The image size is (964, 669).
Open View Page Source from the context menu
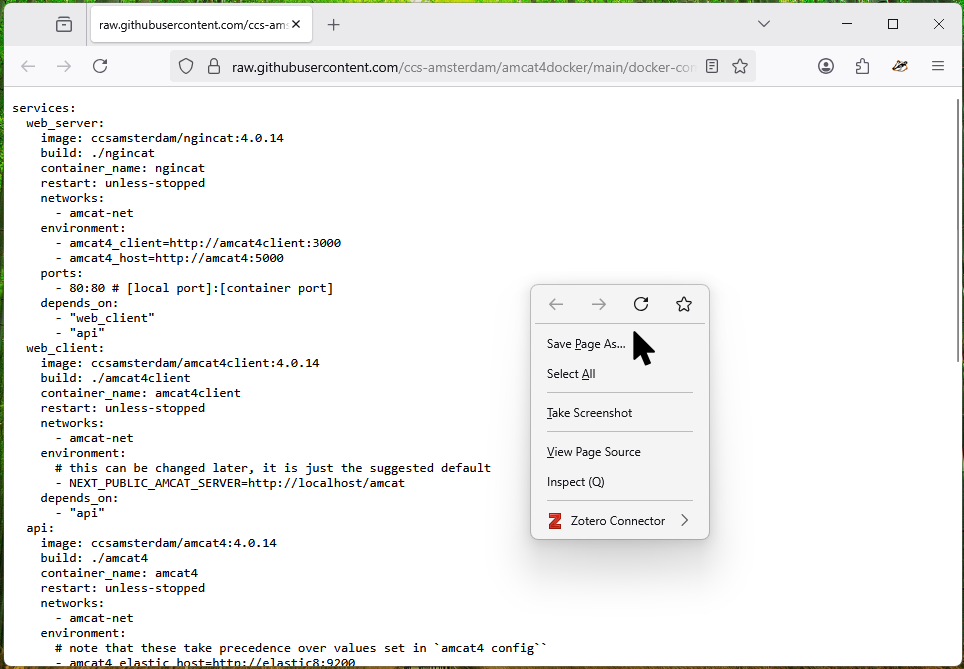coord(593,452)
